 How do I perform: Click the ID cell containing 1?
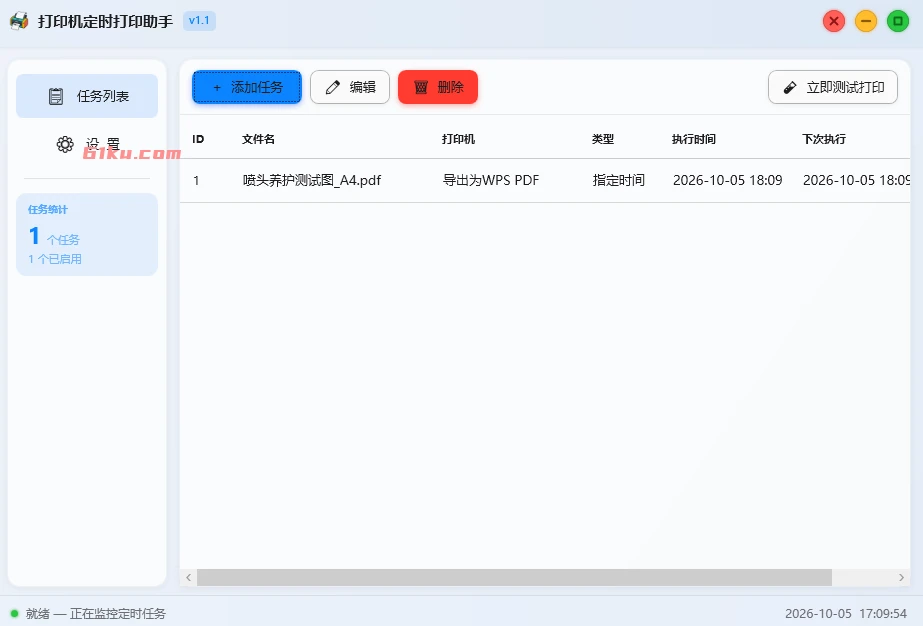[196, 180]
